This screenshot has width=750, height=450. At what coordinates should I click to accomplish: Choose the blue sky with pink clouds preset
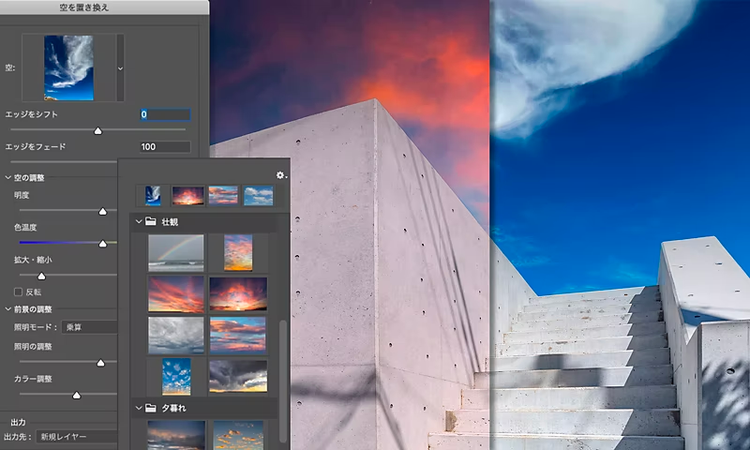238,335
